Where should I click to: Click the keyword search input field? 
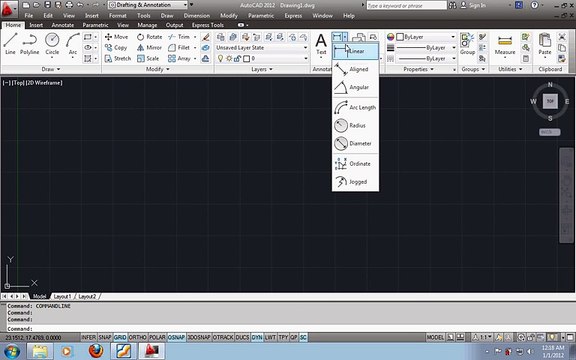pyautogui.click(x=406, y=5)
